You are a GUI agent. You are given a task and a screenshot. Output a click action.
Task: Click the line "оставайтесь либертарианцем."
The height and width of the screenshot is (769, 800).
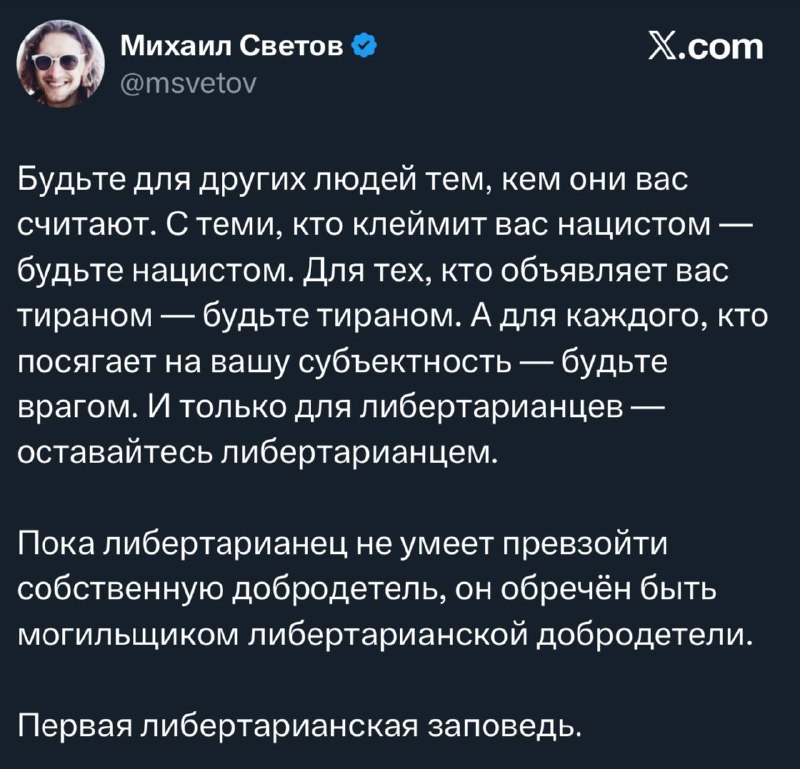[x=256, y=452]
